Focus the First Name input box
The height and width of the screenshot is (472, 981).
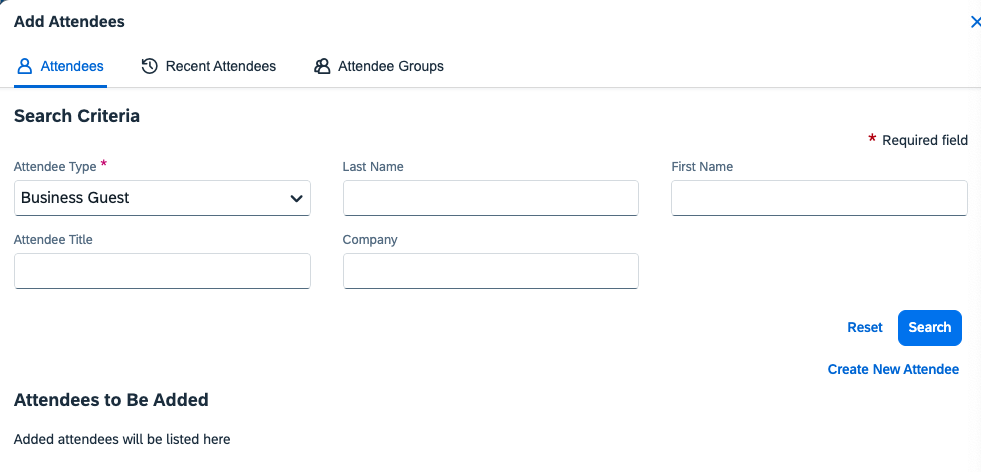(819, 198)
